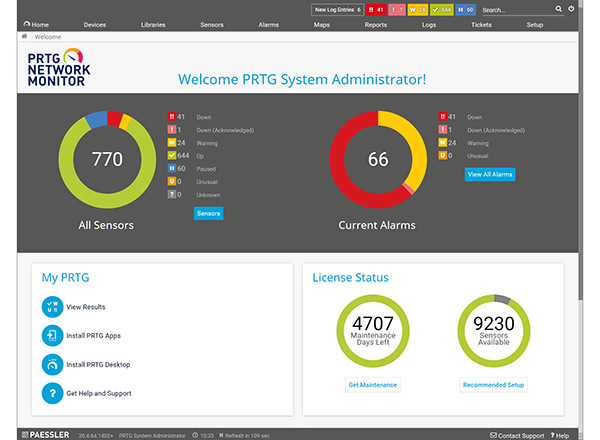The image size is (600, 440).
Task: Click the Refresh in 109 sec pause control
Action: coord(245,435)
